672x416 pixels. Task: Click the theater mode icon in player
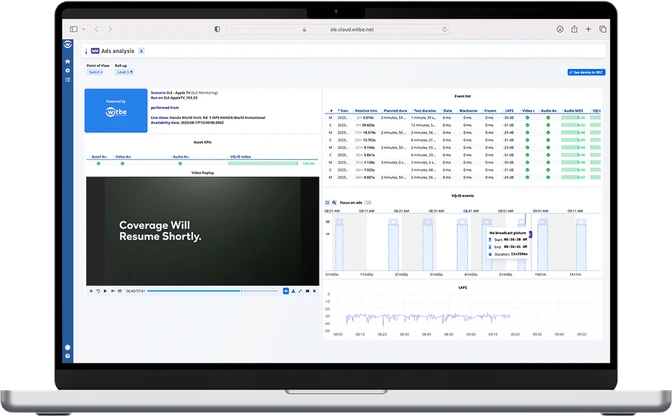coord(307,291)
